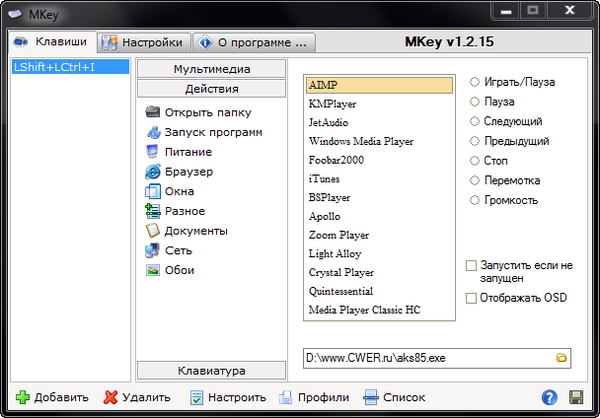Select the Play/Pause (Играть/Пауза) radio button
Viewport: 600px width, 418px height.
point(474,82)
